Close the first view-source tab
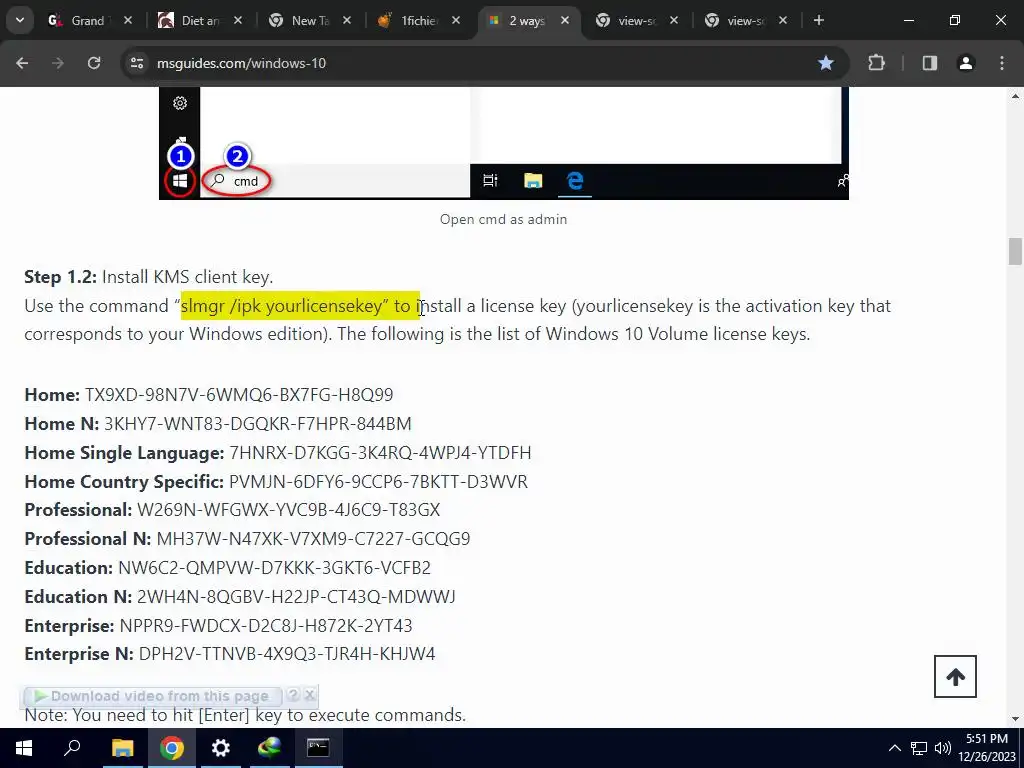1024x768 pixels. [x=674, y=20]
